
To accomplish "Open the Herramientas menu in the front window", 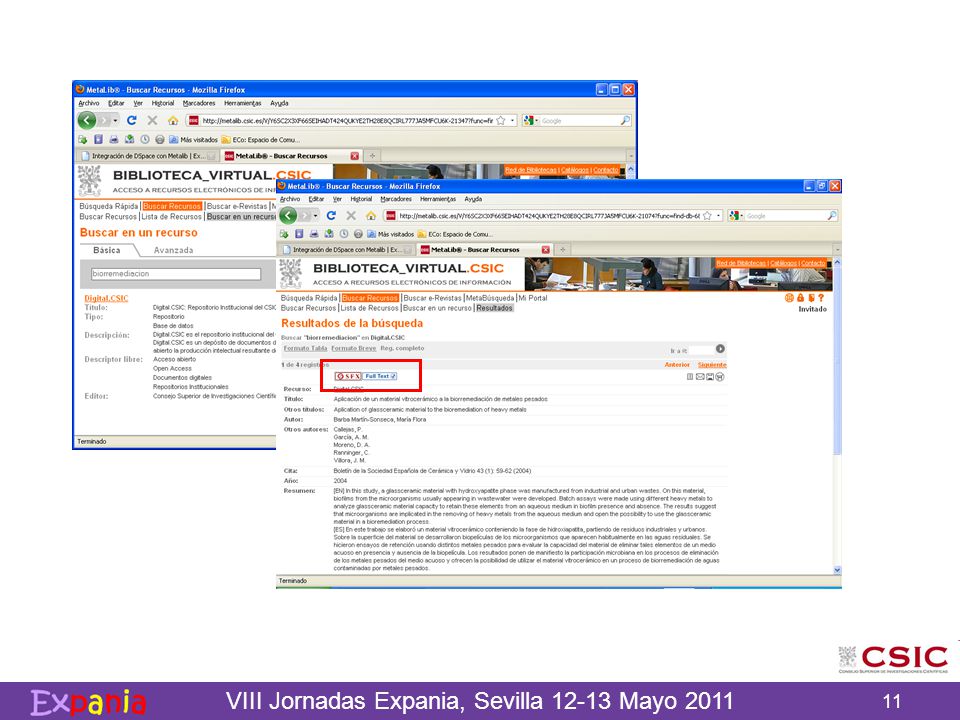I will point(438,199).
